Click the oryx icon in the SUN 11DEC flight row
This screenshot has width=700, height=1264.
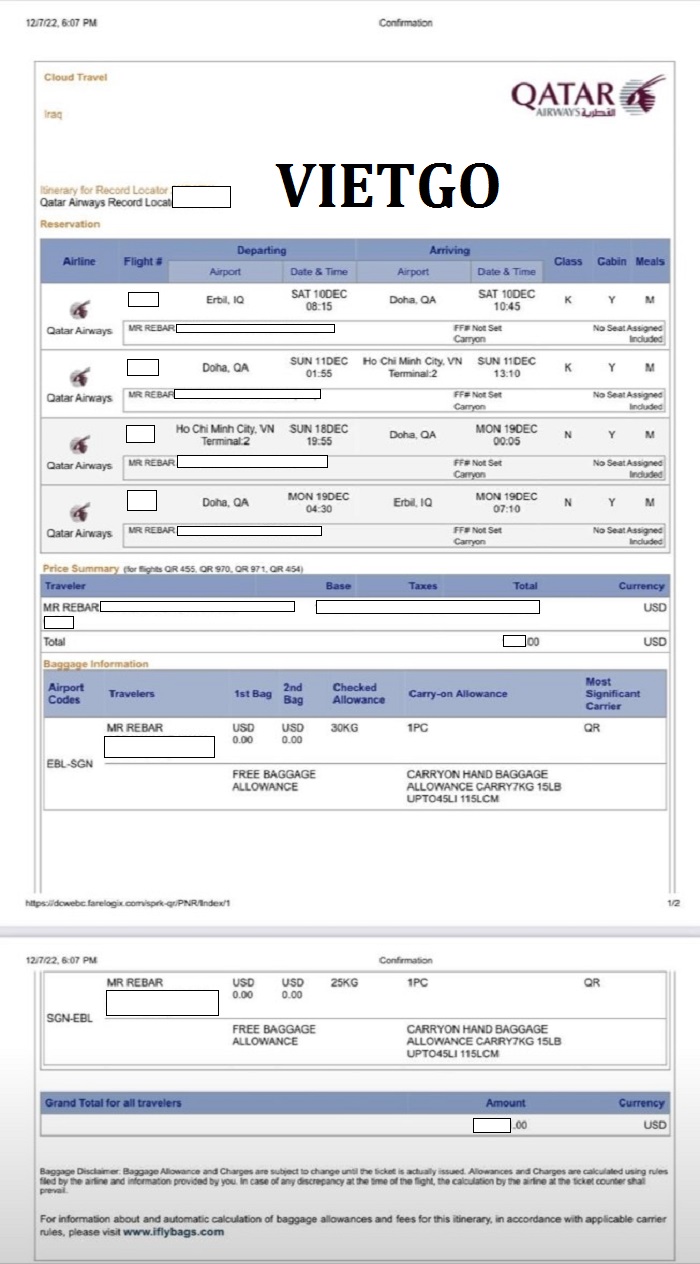coord(78,377)
